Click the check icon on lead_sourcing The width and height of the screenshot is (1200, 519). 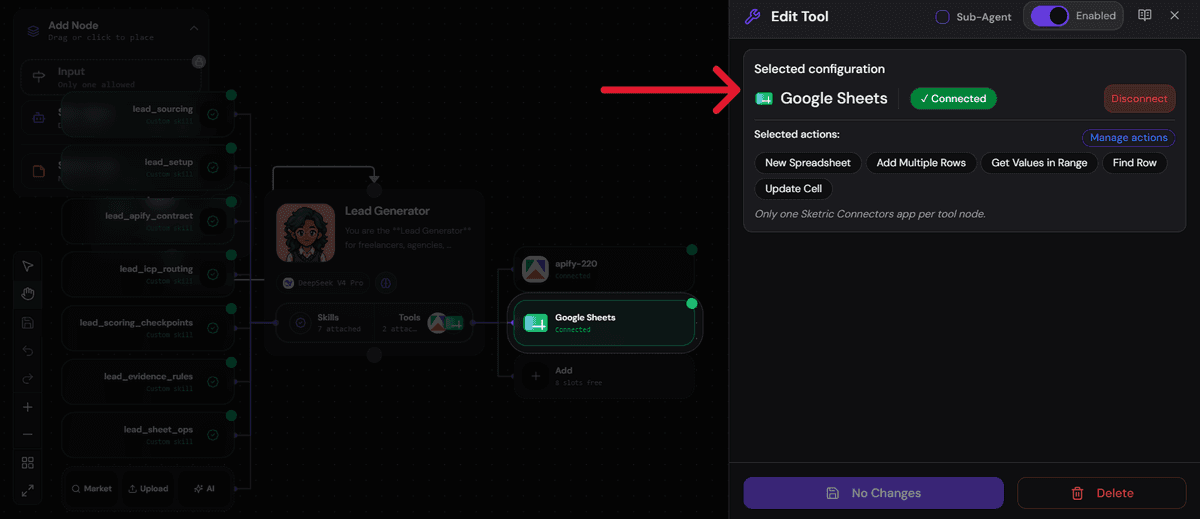pyautogui.click(x=213, y=114)
